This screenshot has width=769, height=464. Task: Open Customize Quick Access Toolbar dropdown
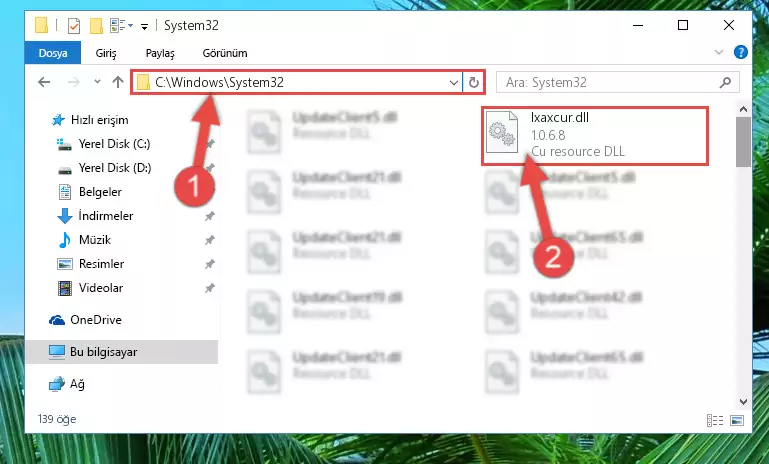pos(144,26)
